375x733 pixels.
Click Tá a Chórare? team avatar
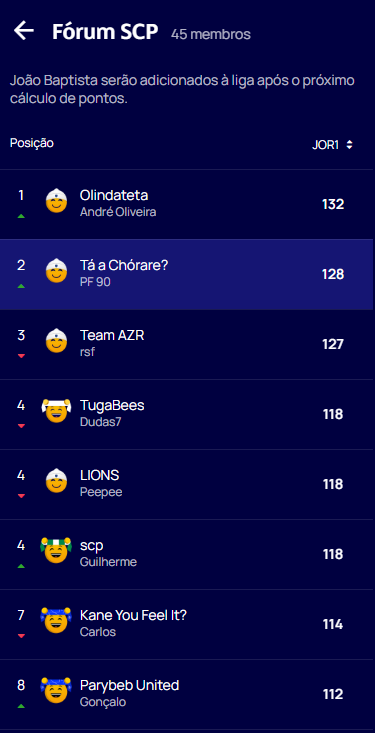click(x=56, y=271)
